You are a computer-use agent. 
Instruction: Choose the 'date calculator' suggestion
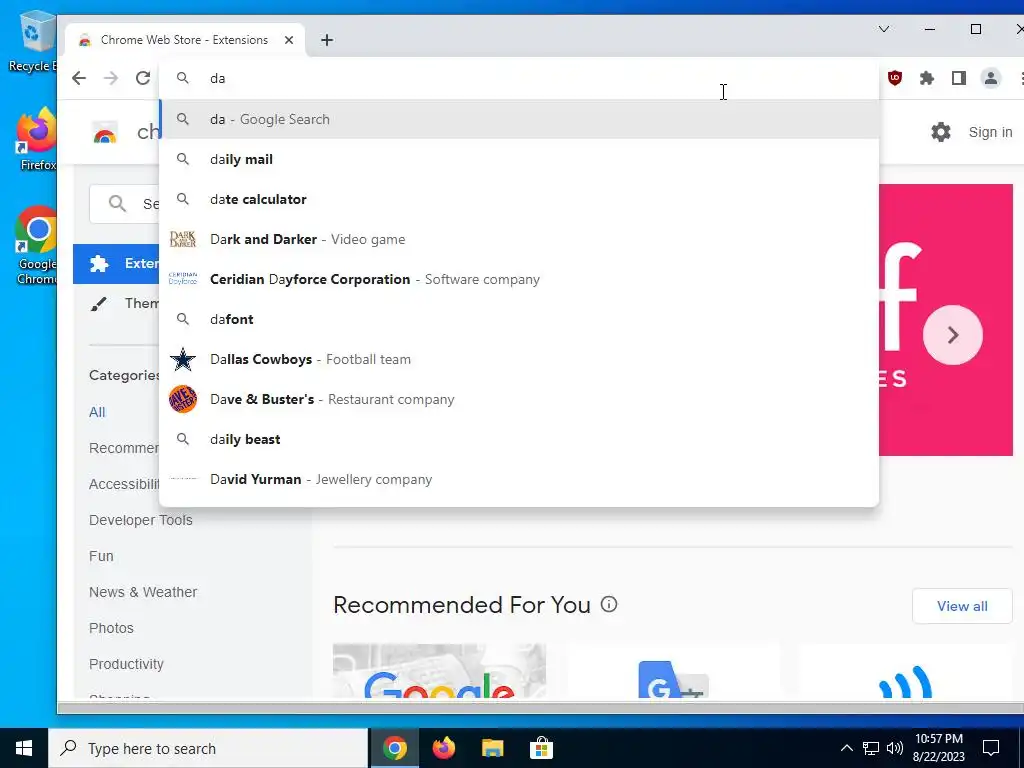click(x=519, y=199)
